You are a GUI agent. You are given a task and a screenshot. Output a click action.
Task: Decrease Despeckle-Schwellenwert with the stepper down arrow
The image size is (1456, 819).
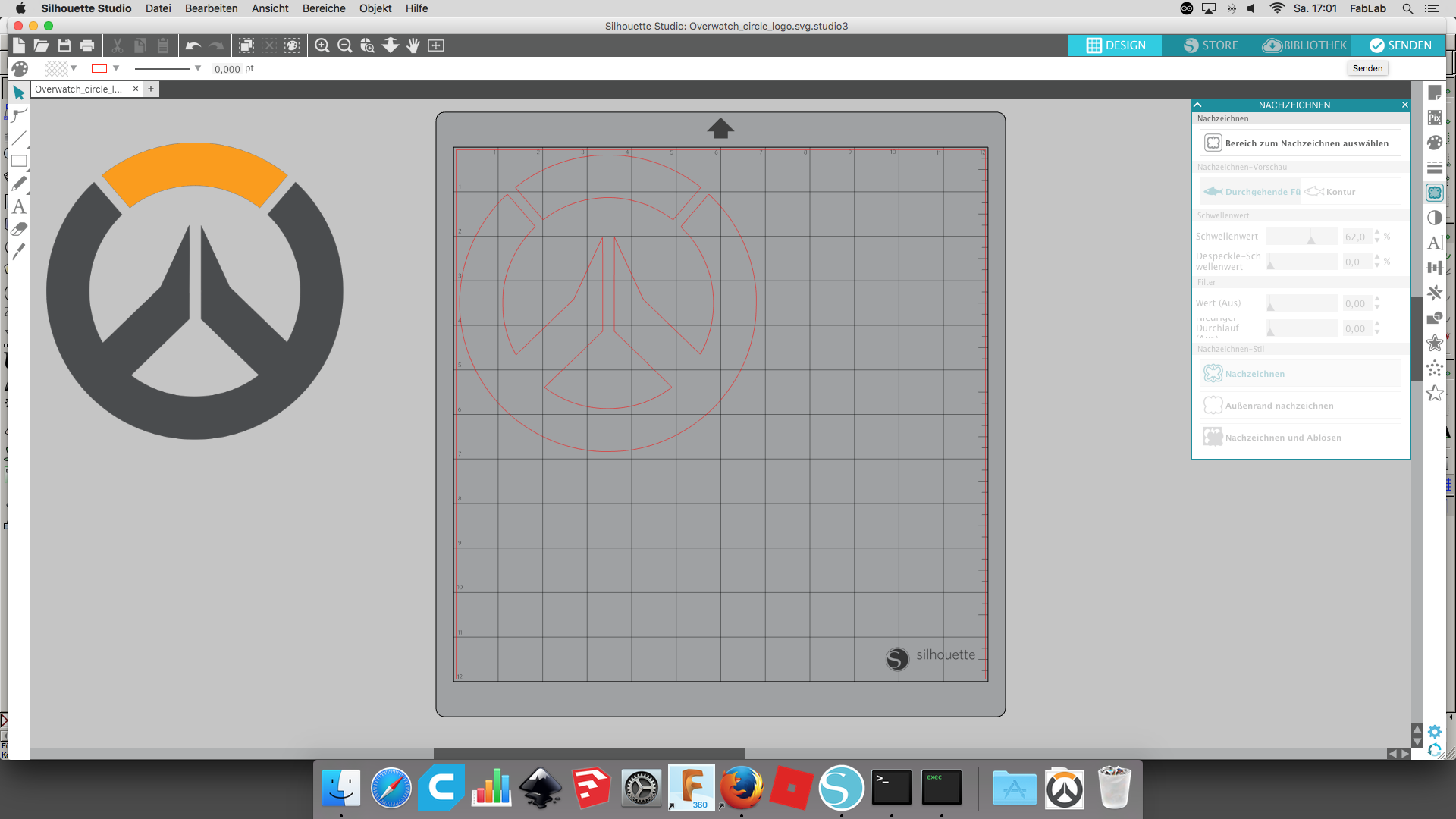click(1377, 265)
